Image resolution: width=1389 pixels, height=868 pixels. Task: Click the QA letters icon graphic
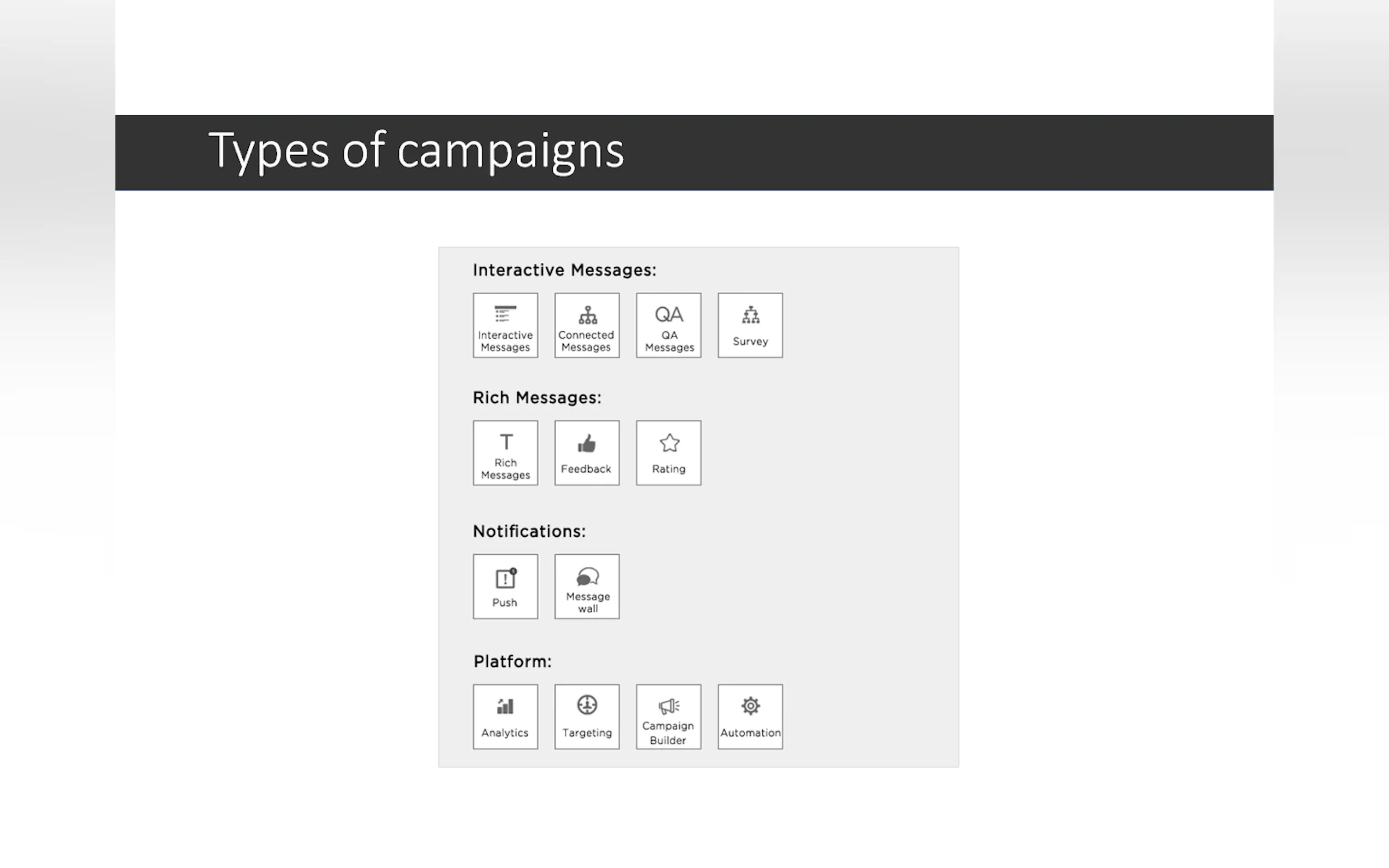[x=669, y=314]
